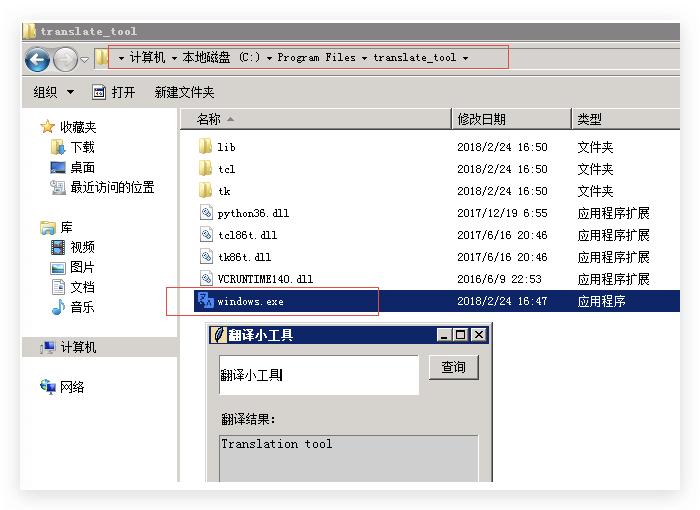The height and width of the screenshot is (510, 700).
Task: Open the 音乐 library
Action: pyautogui.click(x=83, y=307)
